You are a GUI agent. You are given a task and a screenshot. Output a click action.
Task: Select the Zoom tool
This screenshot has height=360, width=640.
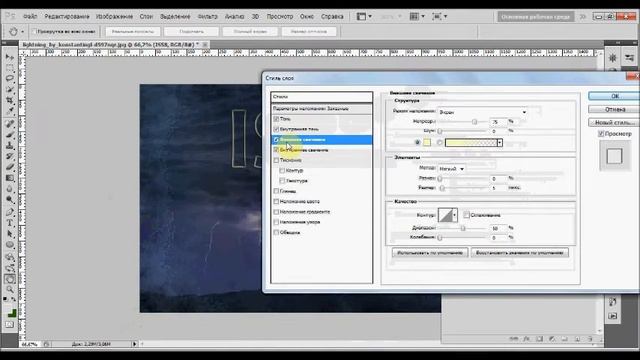coord(10,289)
